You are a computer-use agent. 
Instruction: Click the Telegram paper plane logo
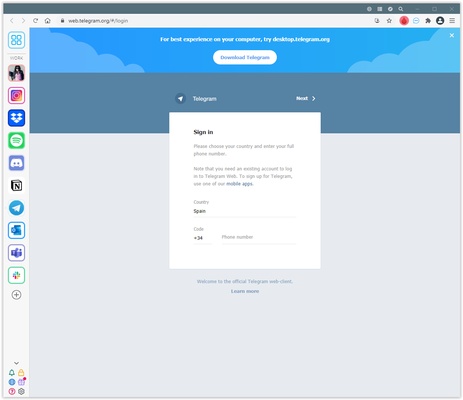pyautogui.click(x=180, y=99)
